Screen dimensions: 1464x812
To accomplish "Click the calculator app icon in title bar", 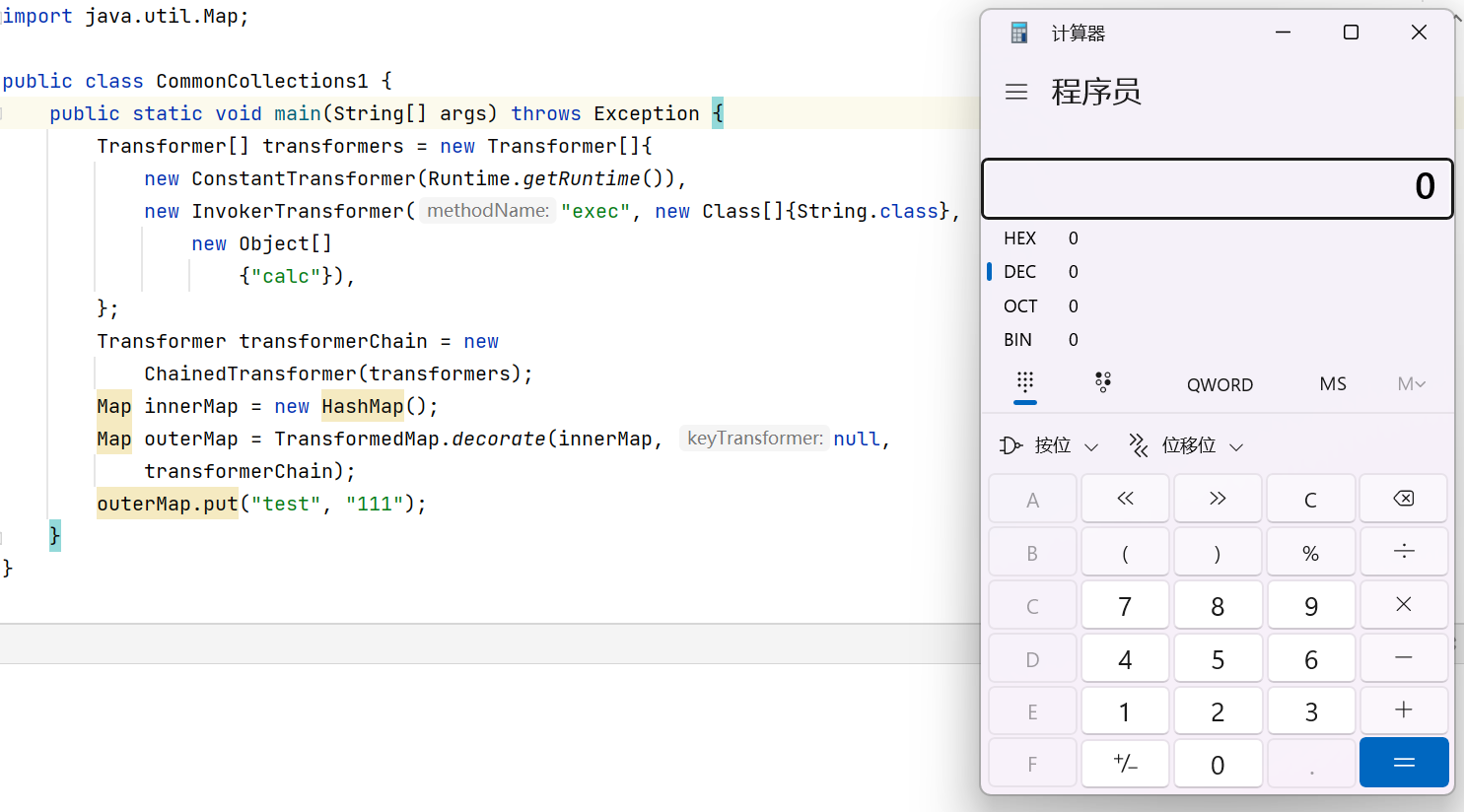I will (1019, 33).
